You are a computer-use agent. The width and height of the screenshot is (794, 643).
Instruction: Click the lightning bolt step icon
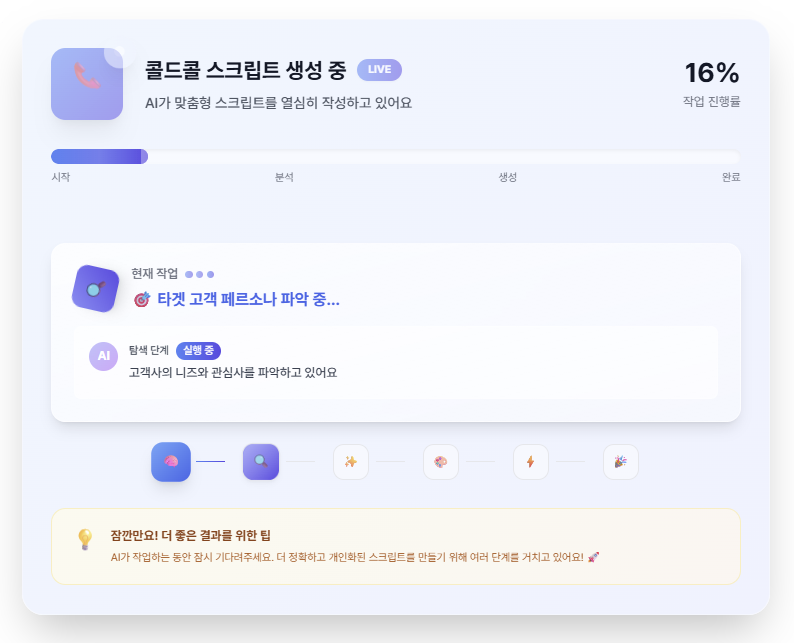click(531, 462)
